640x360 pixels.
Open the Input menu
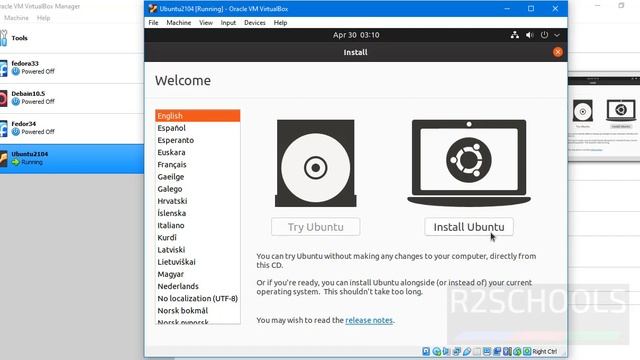point(228,23)
